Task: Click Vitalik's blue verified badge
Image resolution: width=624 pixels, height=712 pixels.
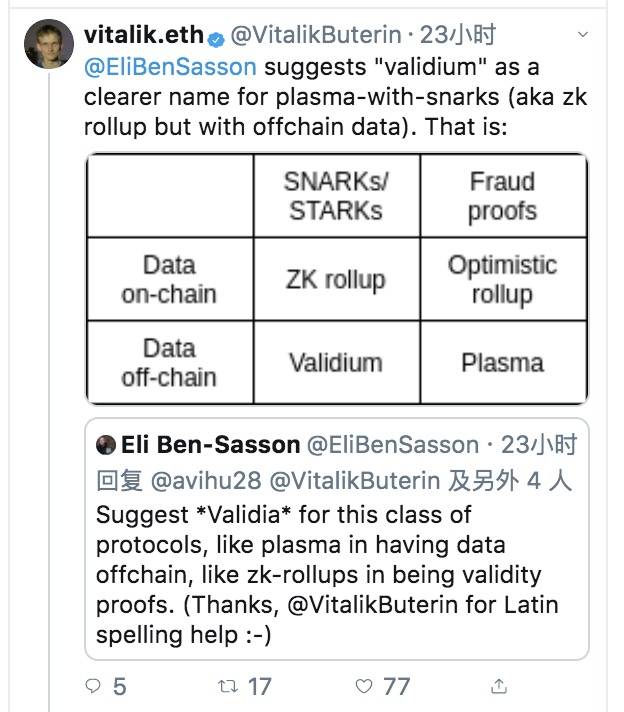Action: pyautogui.click(x=216, y=40)
